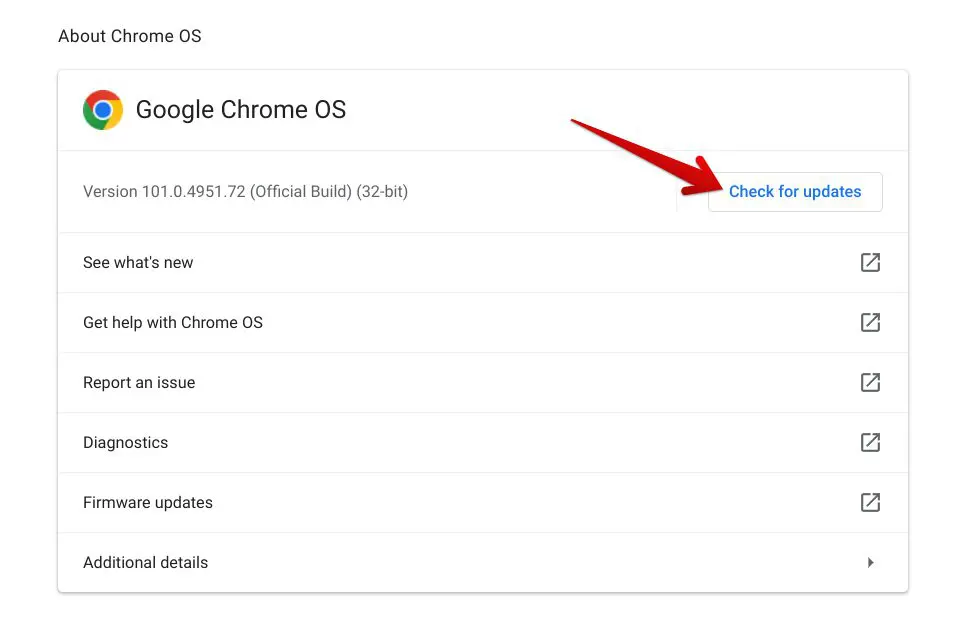Click the red arrow annotation graphic
The width and height of the screenshot is (961, 631).
coord(647,157)
